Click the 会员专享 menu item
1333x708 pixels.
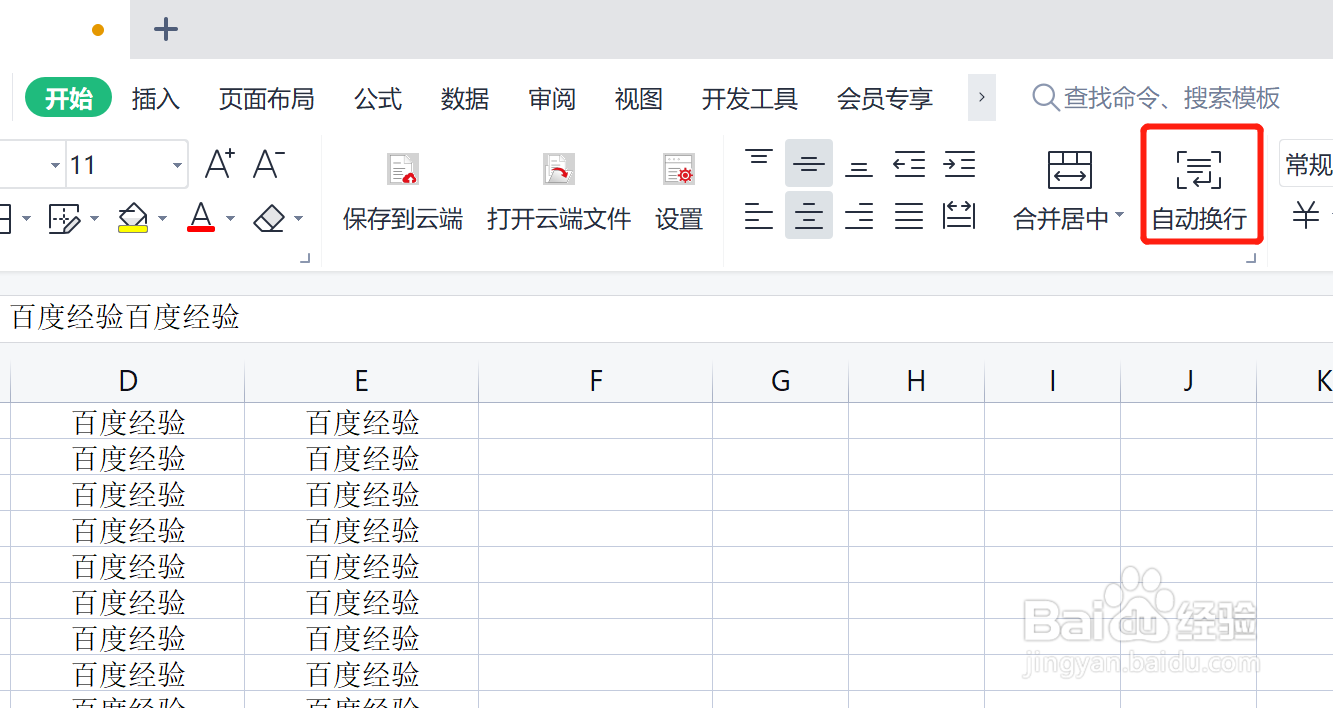tap(884, 98)
